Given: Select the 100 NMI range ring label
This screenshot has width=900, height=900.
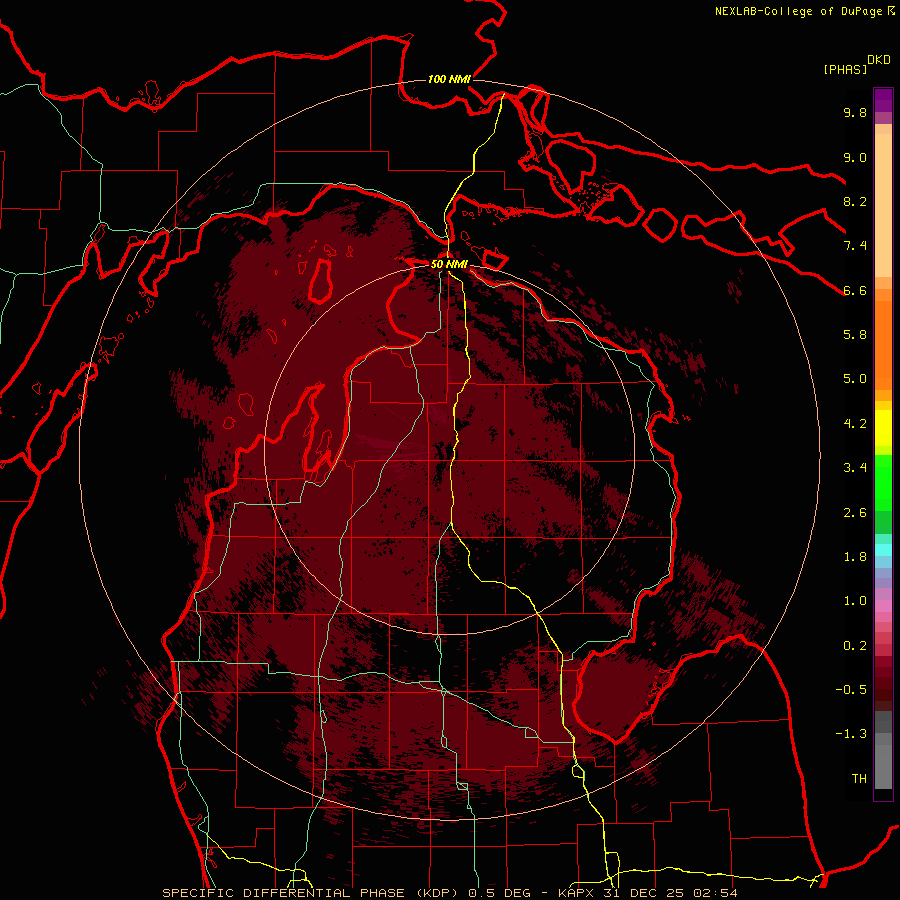Looking at the screenshot, I should click(x=449, y=79).
